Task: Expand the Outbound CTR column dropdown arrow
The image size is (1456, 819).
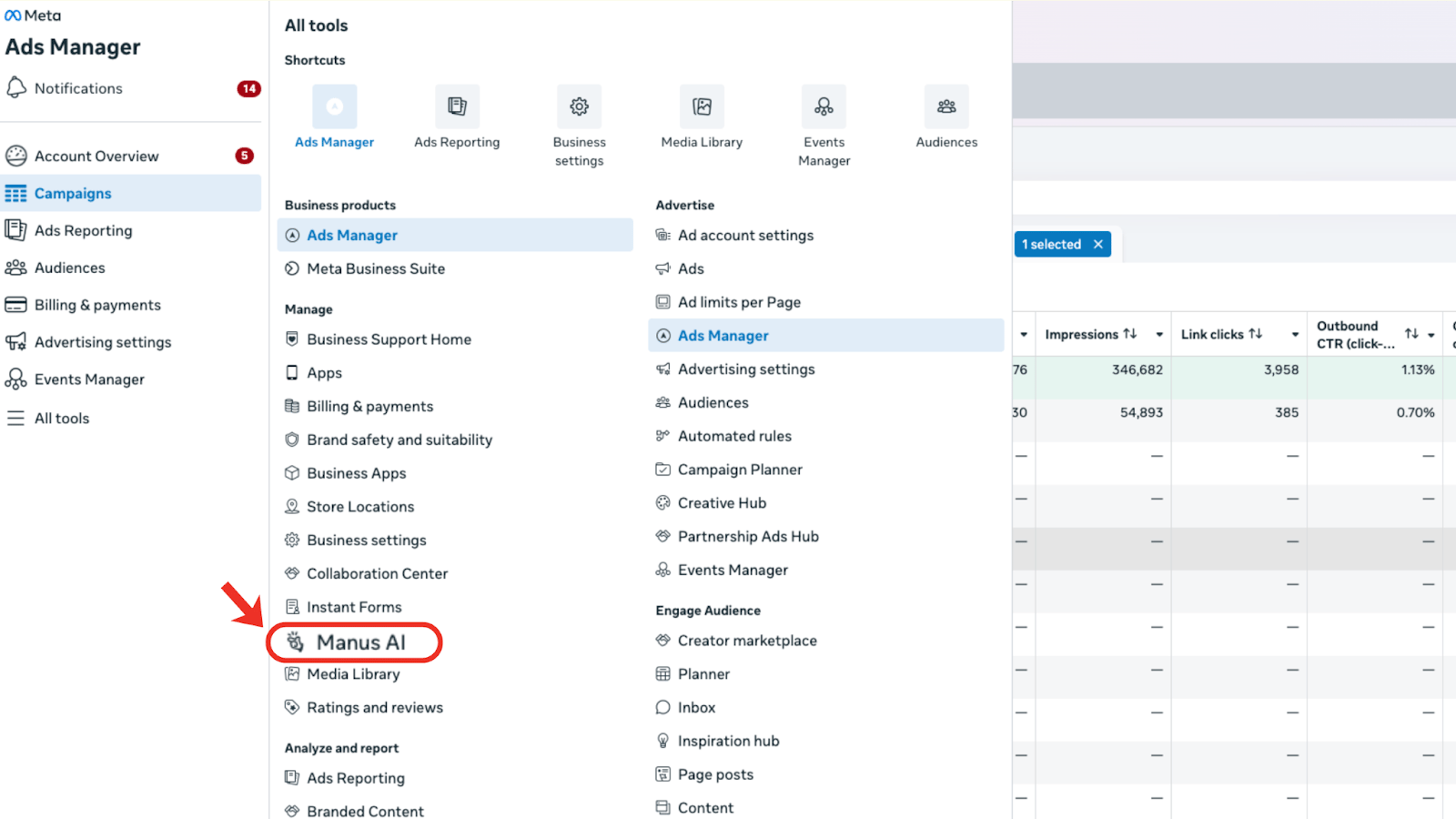Action: (1431, 335)
